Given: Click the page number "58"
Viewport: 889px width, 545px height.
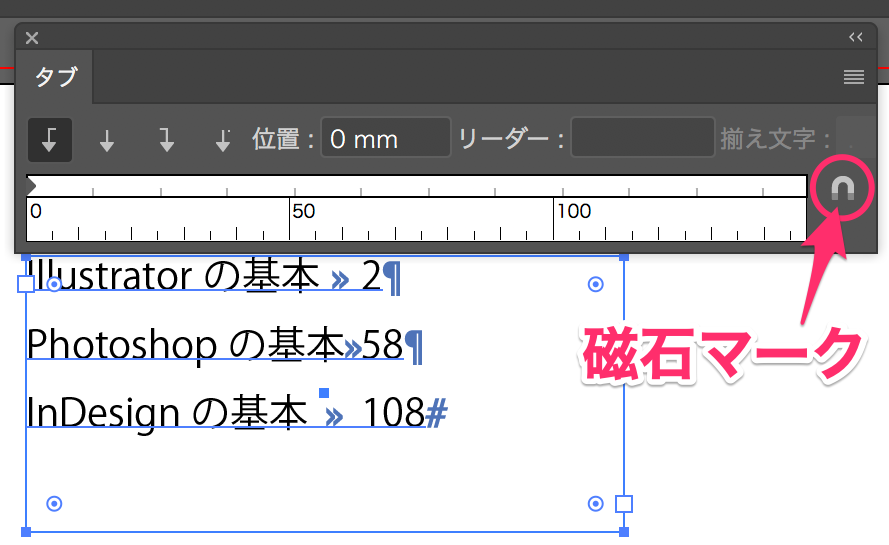Looking at the screenshot, I should (382, 344).
